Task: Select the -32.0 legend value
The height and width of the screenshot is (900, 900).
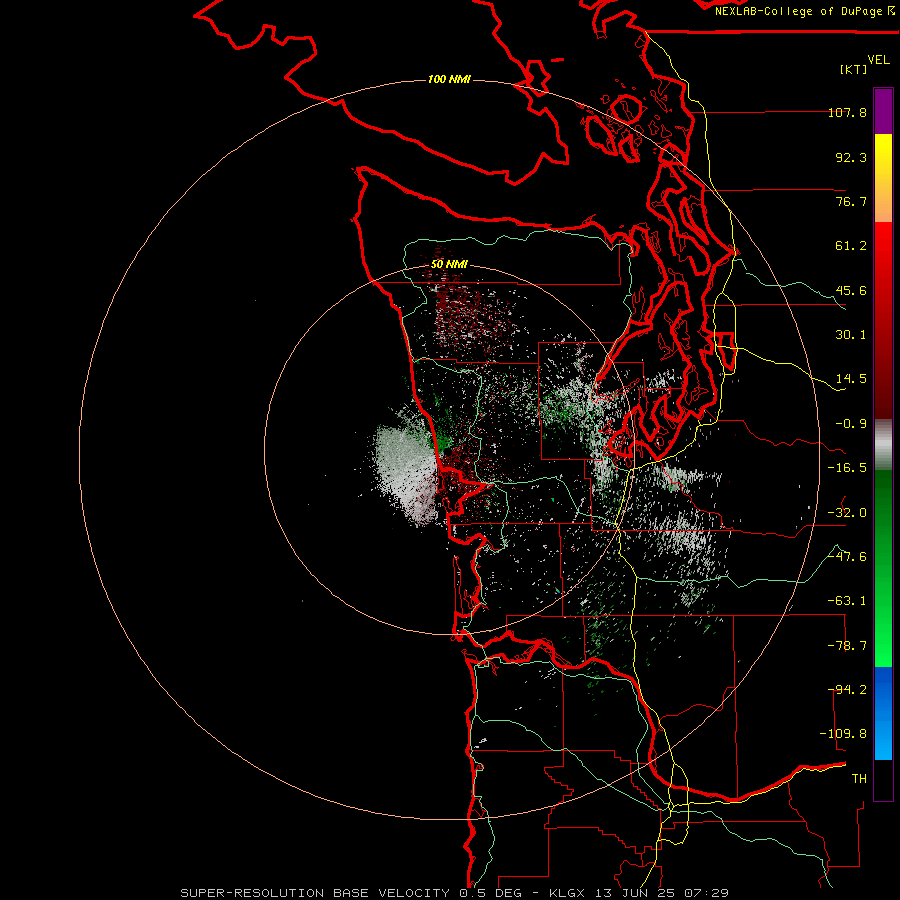Action: click(x=847, y=513)
